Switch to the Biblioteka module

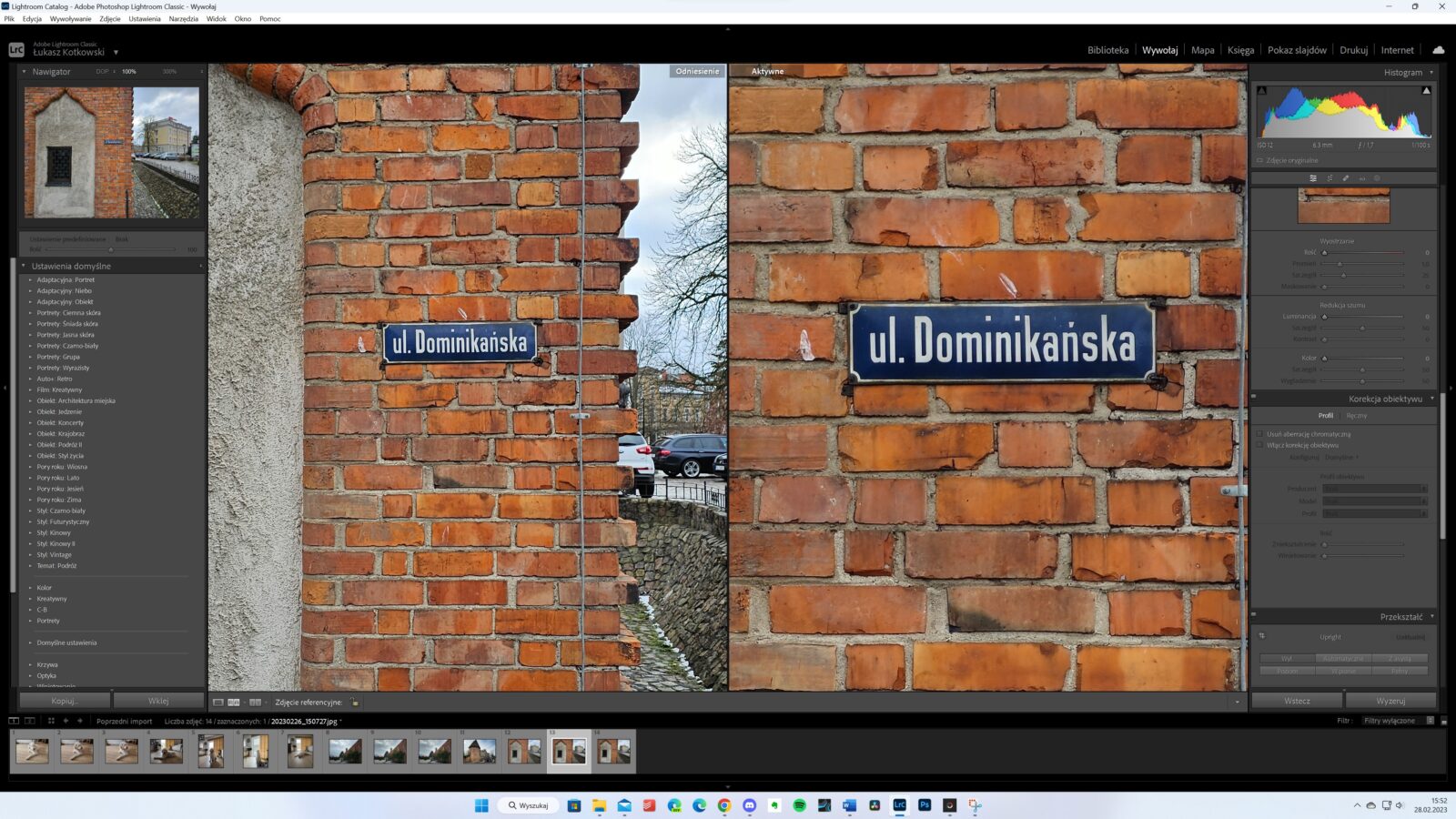[x=1107, y=50]
